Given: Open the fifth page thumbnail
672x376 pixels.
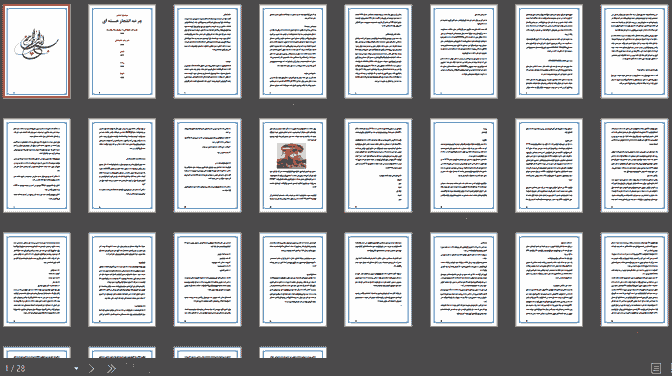Looking at the screenshot, I should (378, 51).
